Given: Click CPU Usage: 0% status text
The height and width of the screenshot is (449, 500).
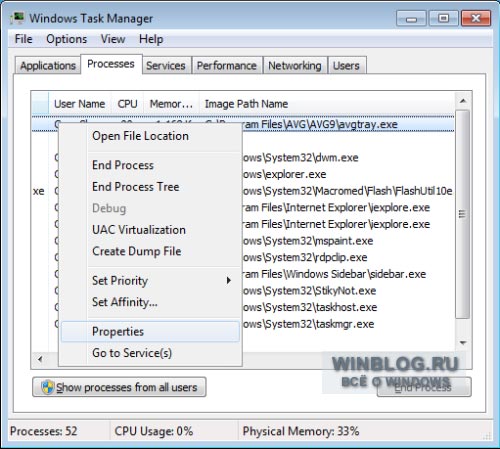Looking at the screenshot, I should [x=154, y=431].
